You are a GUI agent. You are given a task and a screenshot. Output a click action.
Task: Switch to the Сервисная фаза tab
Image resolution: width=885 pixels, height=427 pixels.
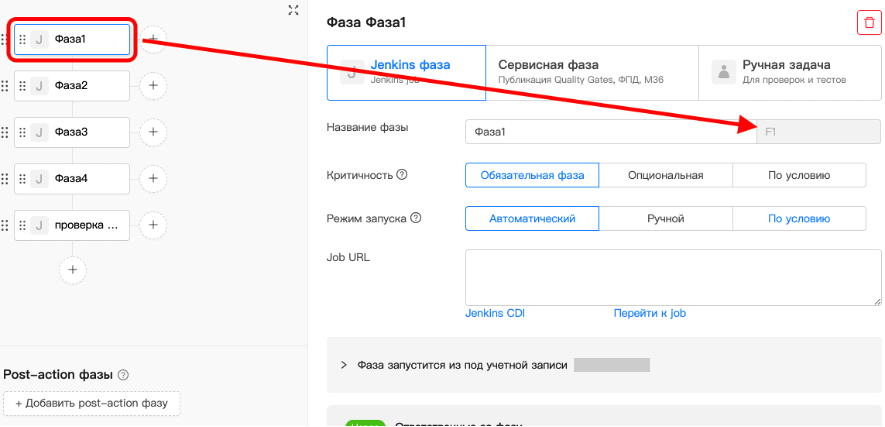591,72
